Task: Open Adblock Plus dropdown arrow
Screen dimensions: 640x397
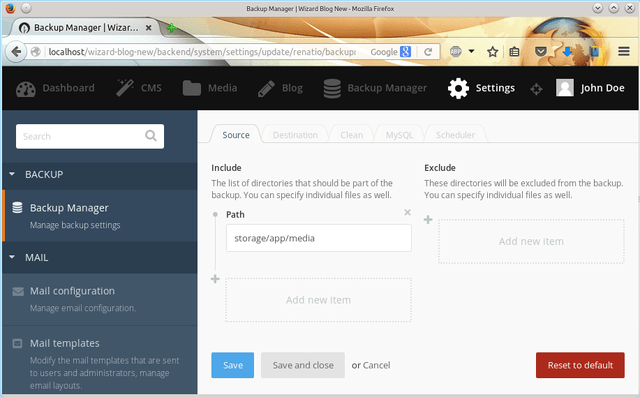Action: pyautogui.click(x=471, y=51)
